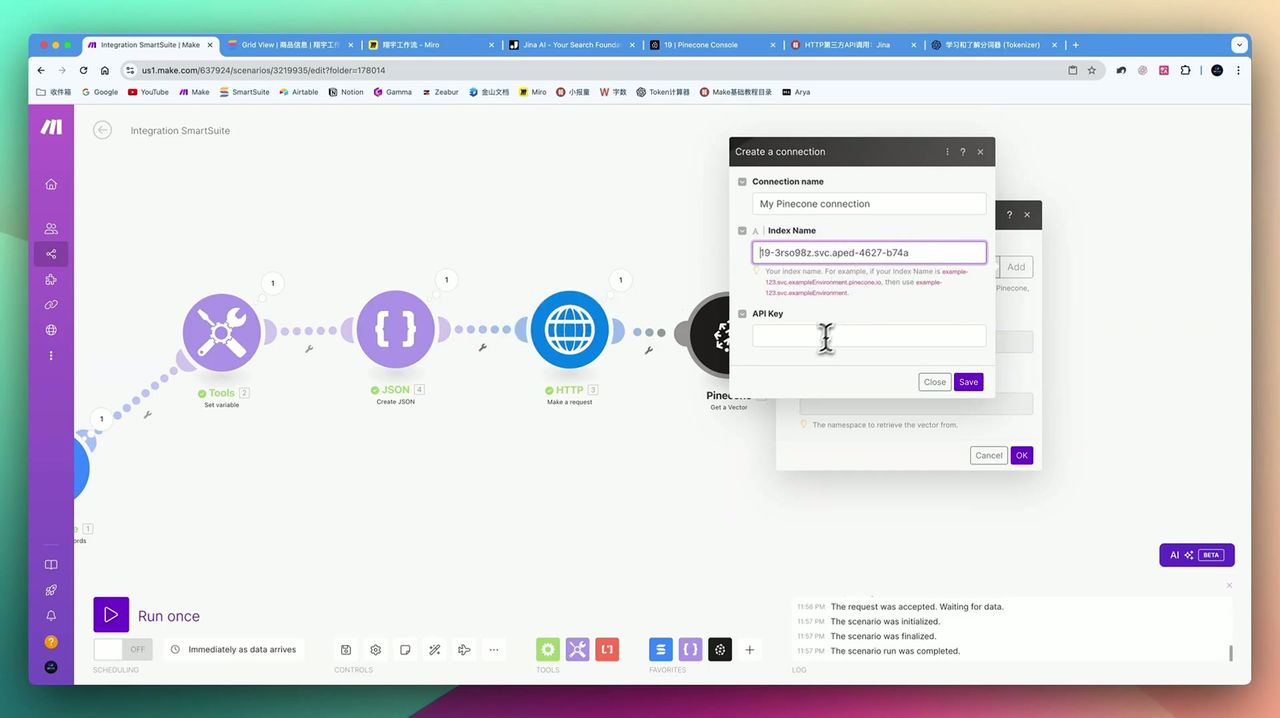The width and height of the screenshot is (1280, 718).
Task: Click the green Flow control tools icon
Action: 548,650
